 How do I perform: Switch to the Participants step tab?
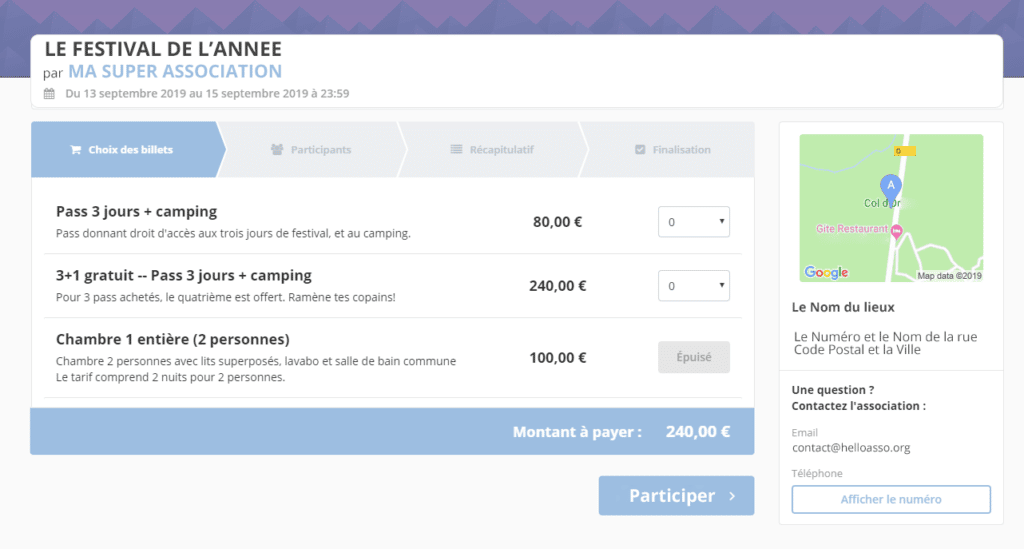(x=312, y=149)
